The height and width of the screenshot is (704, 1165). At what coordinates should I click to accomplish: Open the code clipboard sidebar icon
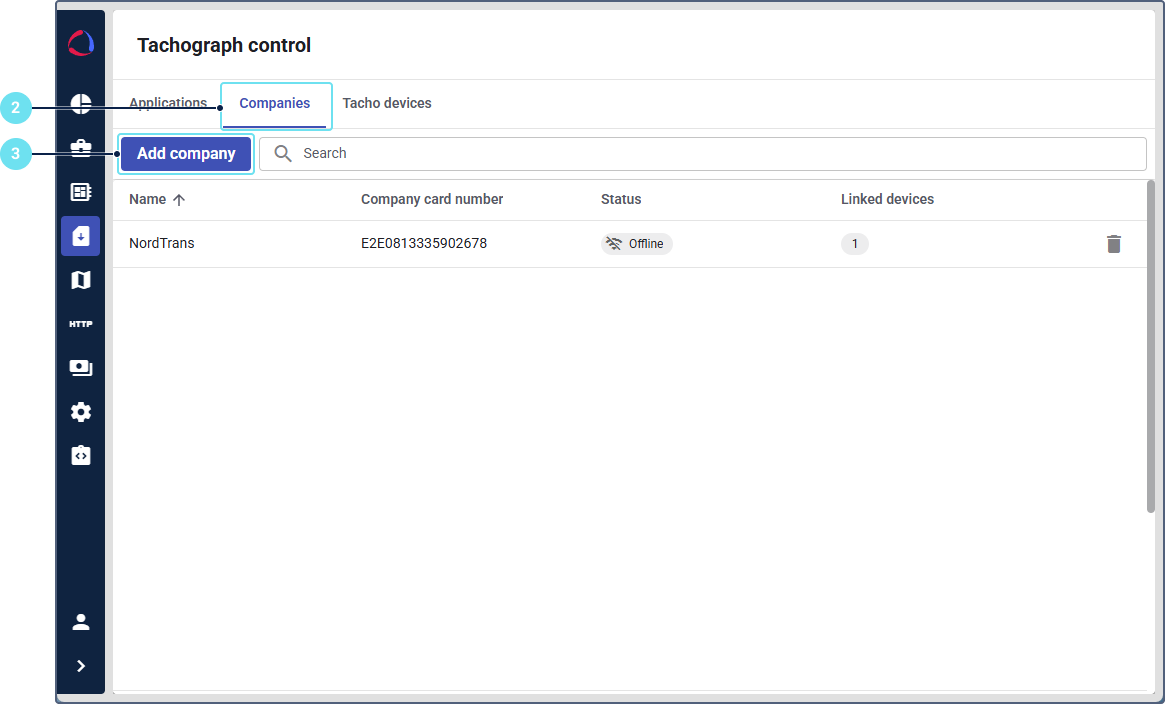coord(81,456)
